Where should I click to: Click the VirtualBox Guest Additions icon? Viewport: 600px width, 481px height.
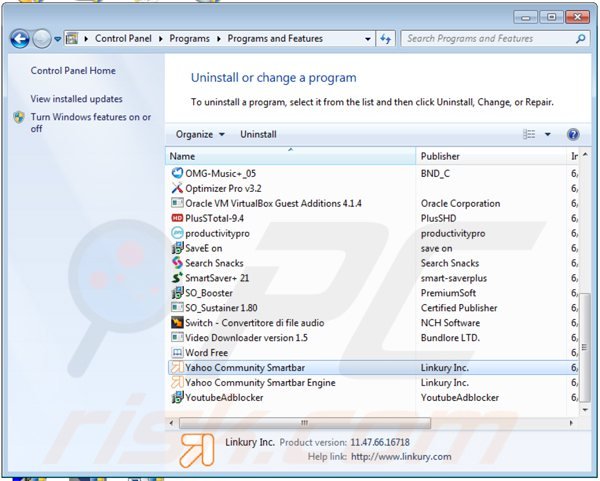tap(177, 203)
